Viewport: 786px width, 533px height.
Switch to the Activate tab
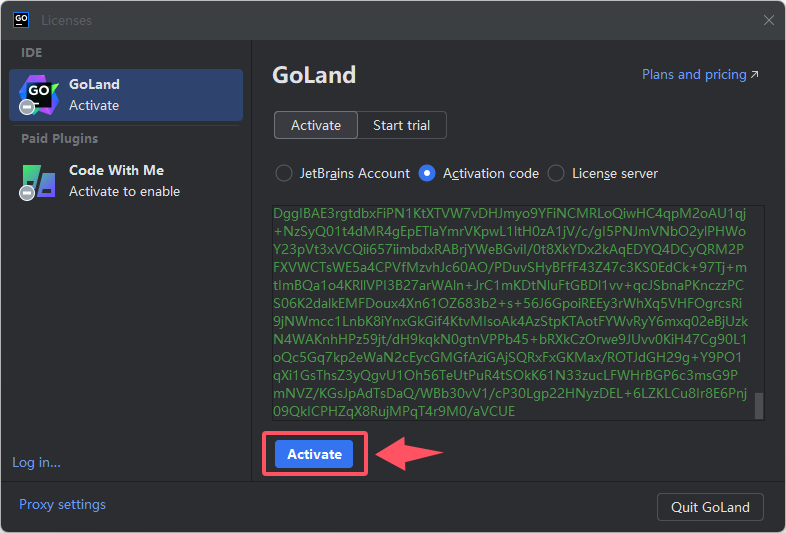pyautogui.click(x=316, y=125)
